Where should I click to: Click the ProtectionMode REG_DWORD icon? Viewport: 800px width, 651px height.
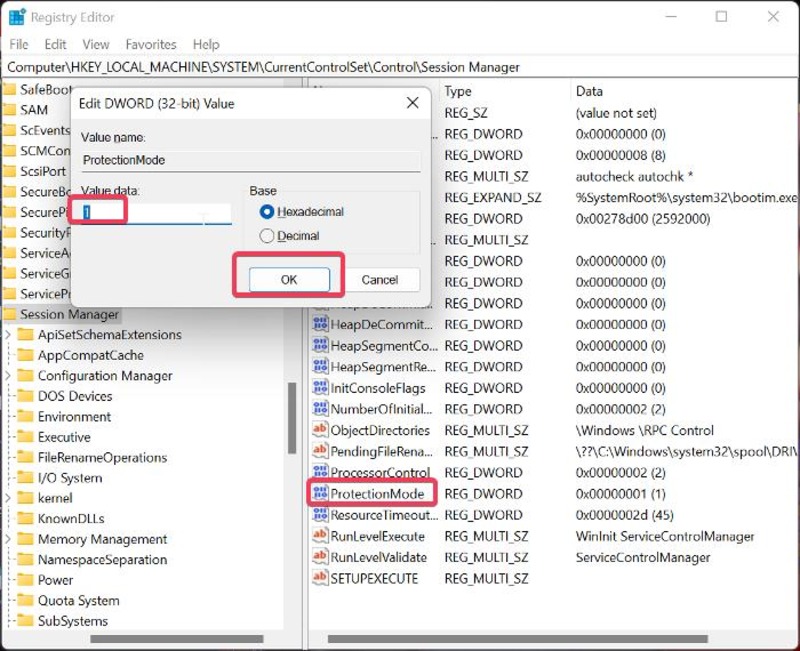point(321,493)
